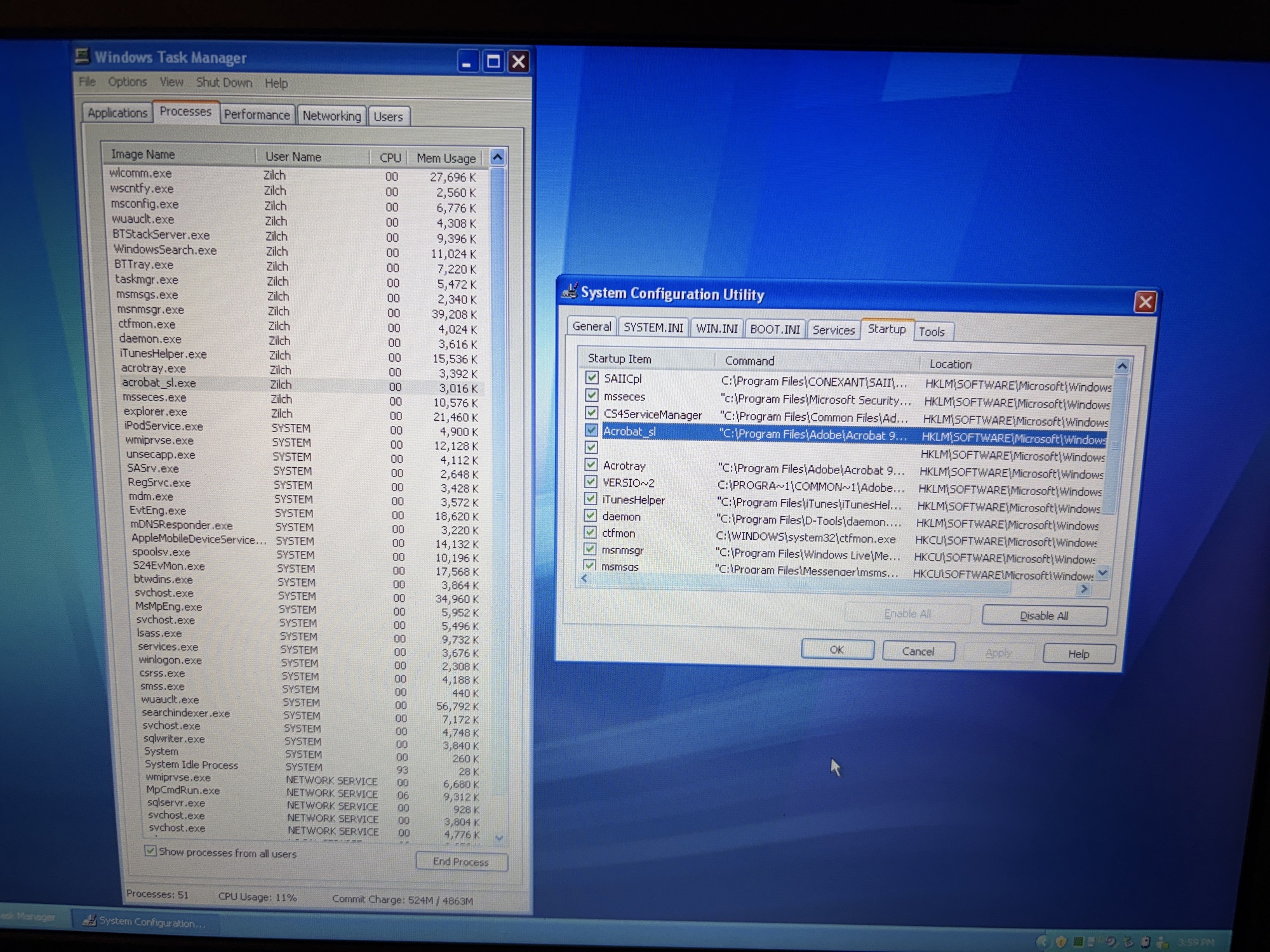Open the Shut Down menu

224,83
